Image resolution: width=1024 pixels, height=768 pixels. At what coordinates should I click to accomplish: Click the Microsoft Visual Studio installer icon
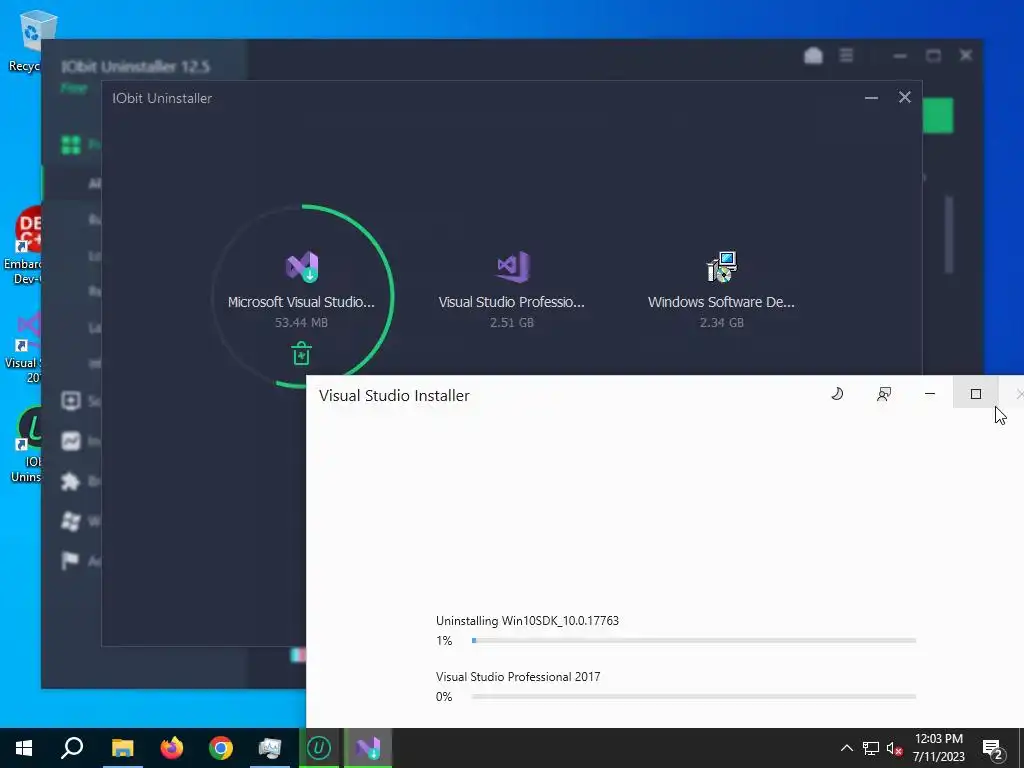point(302,266)
